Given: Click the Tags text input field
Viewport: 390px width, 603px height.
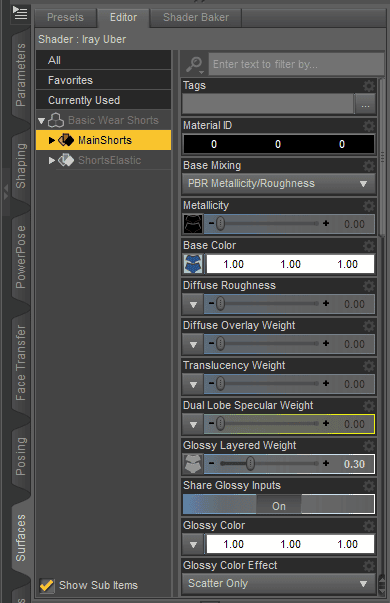Looking at the screenshot, I should coord(268,104).
